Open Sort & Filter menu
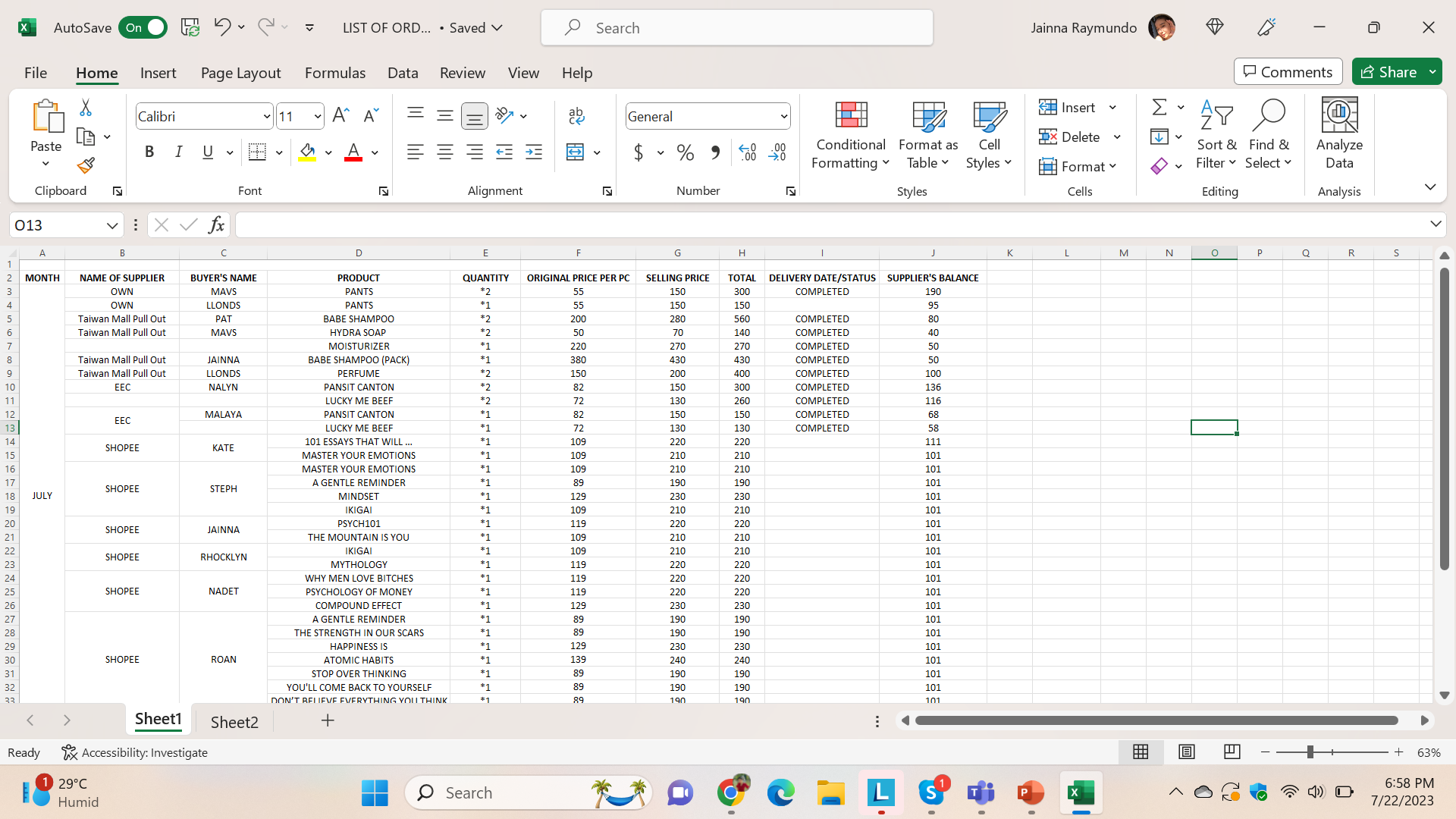 1216,135
